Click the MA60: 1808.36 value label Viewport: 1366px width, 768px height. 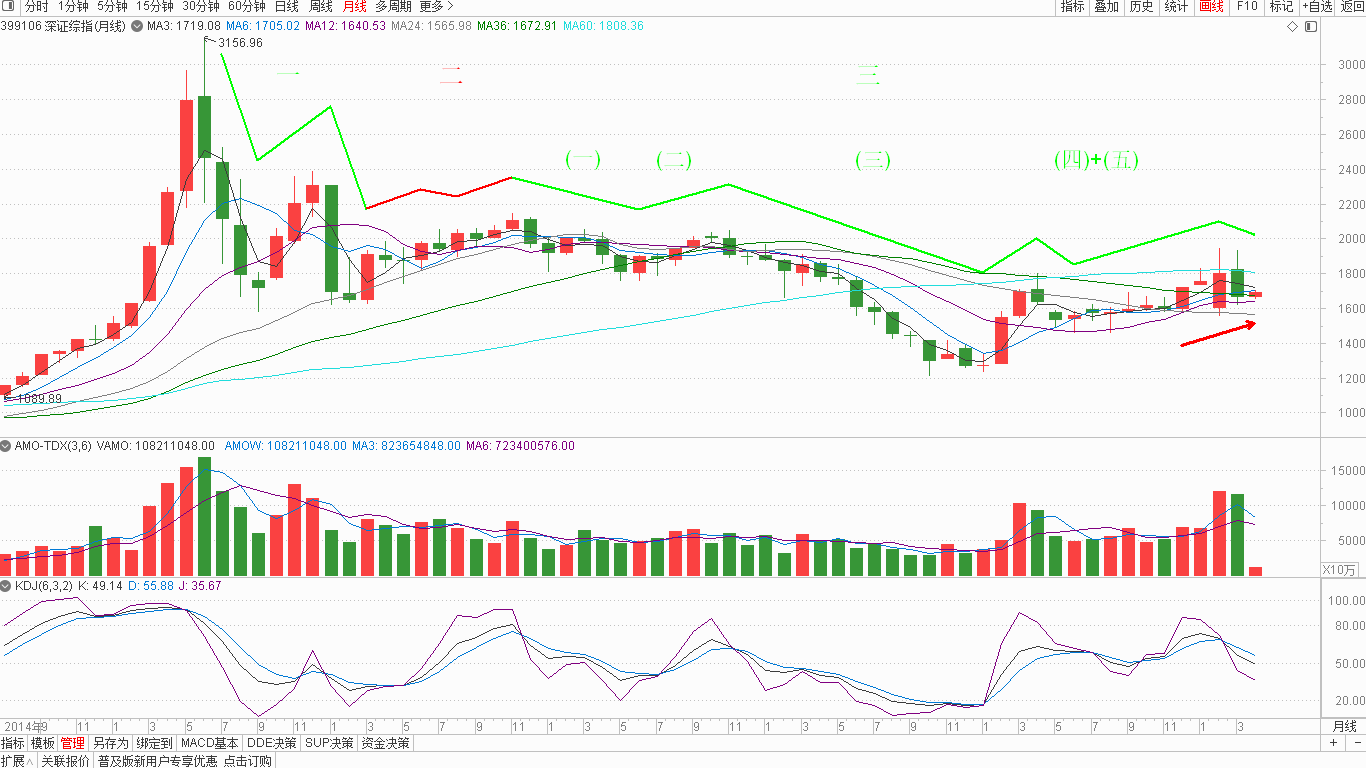(x=603, y=26)
